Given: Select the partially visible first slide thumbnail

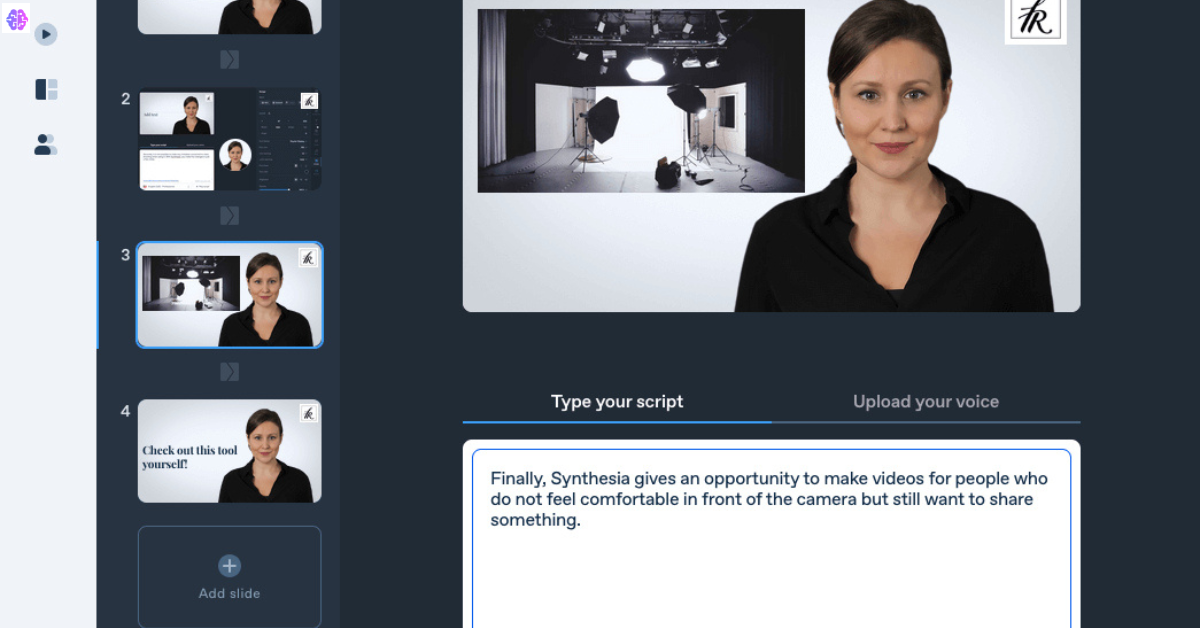Looking at the screenshot, I should pyautogui.click(x=229, y=16).
